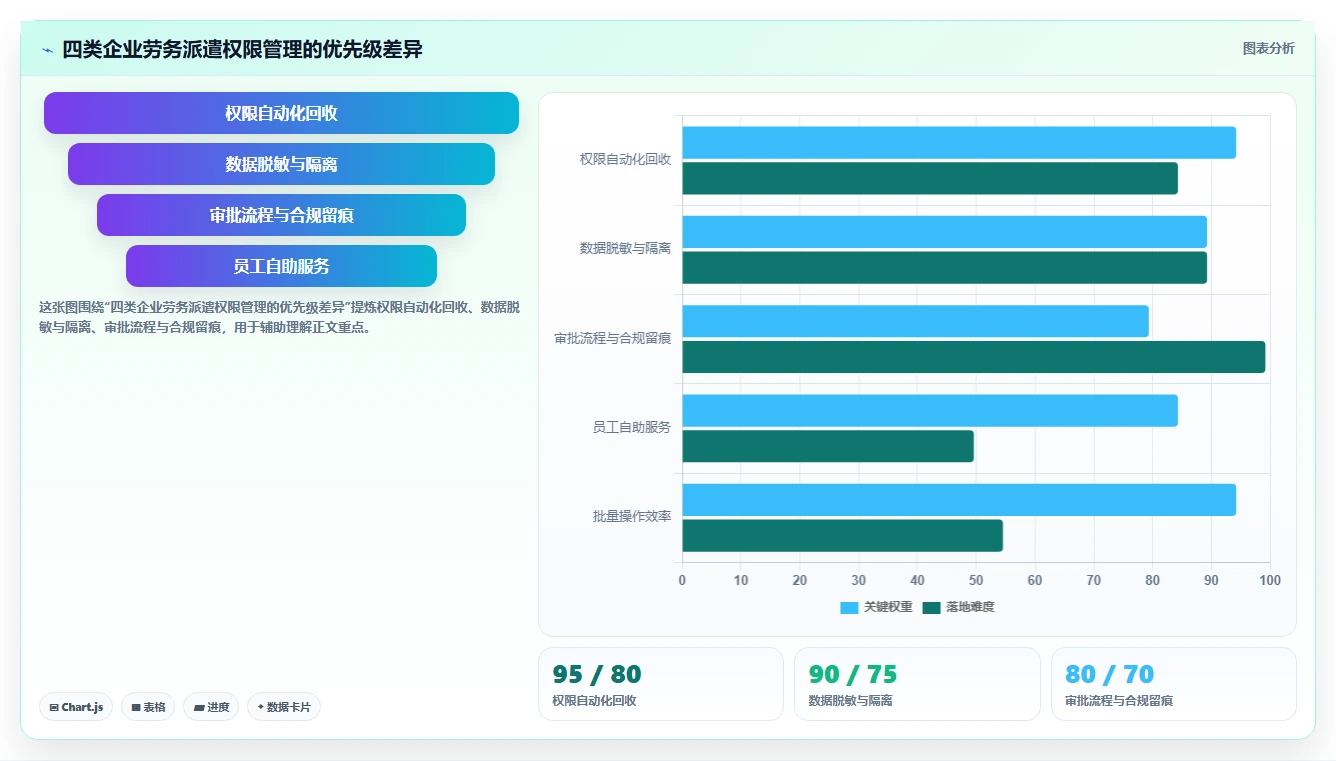Click 审批流程与合规留痕 关键权重 blue bar

916,321
